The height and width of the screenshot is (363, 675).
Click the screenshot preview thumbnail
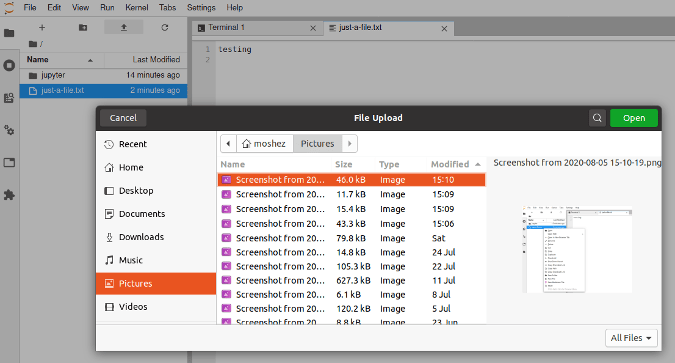tap(577, 249)
